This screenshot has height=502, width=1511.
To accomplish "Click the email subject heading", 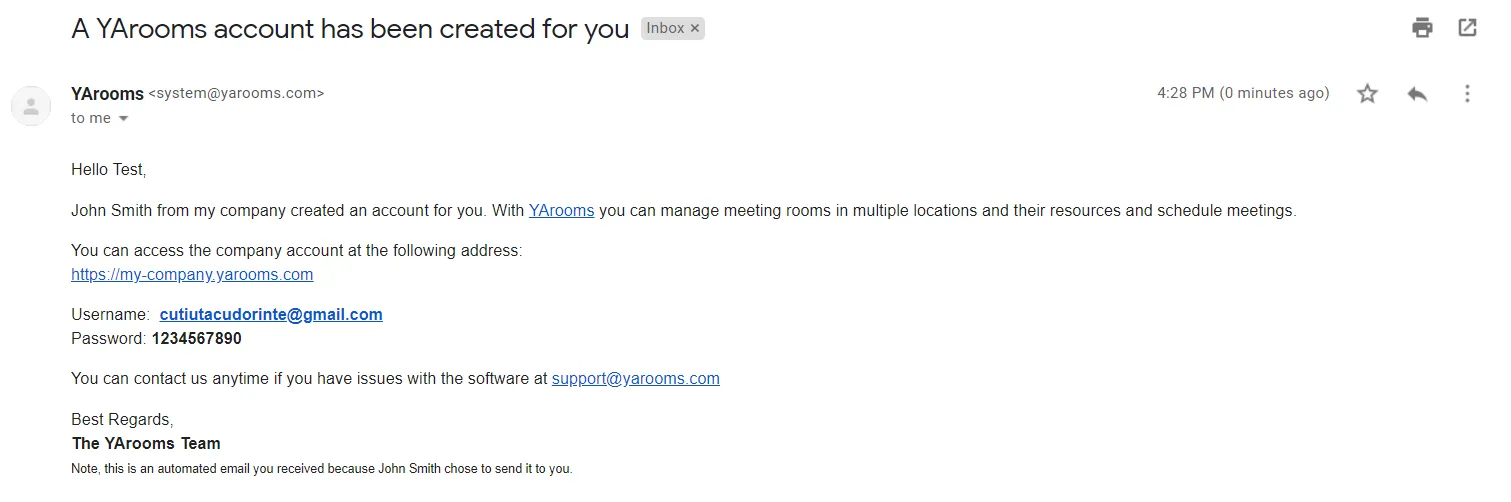I will 350,29.
